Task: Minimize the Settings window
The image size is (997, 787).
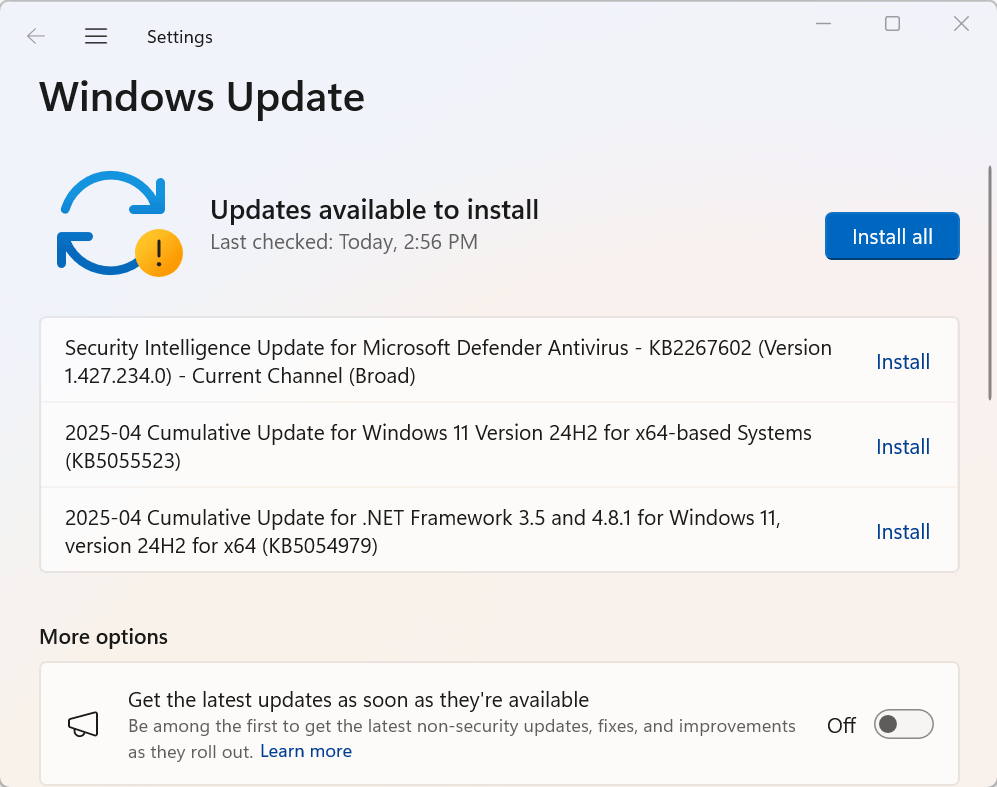Action: pos(824,24)
